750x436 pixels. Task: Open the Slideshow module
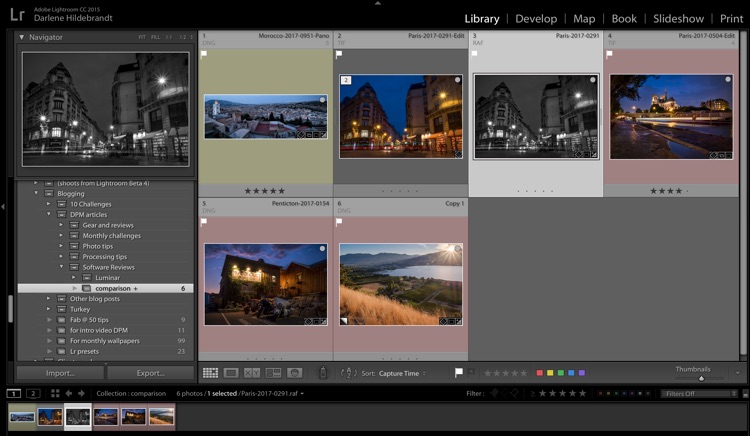678,19
